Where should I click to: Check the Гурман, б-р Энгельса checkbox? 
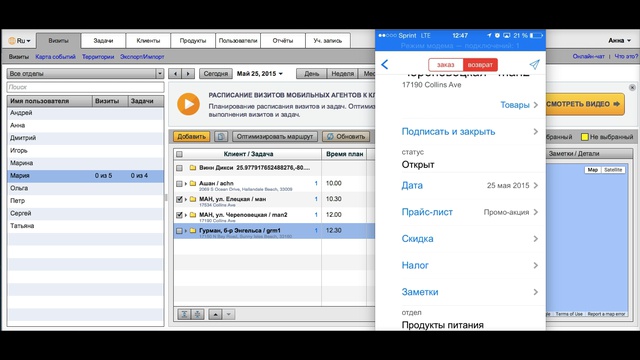point(179,231)
